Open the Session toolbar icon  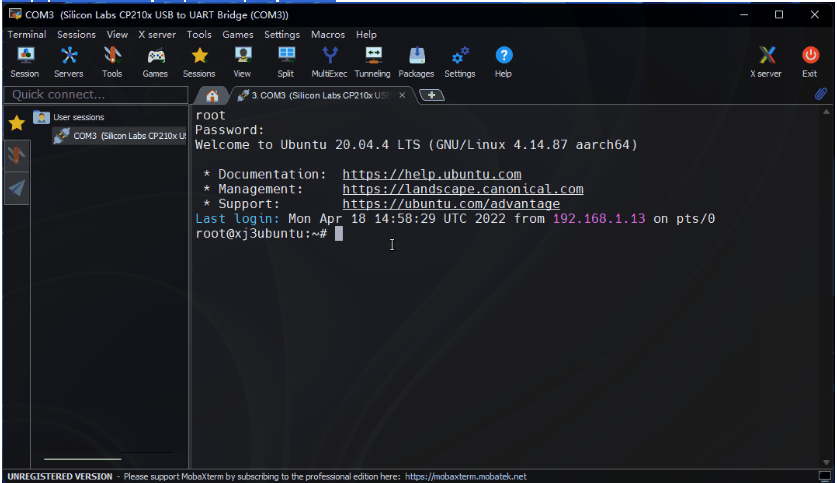(x=25, y=62)
